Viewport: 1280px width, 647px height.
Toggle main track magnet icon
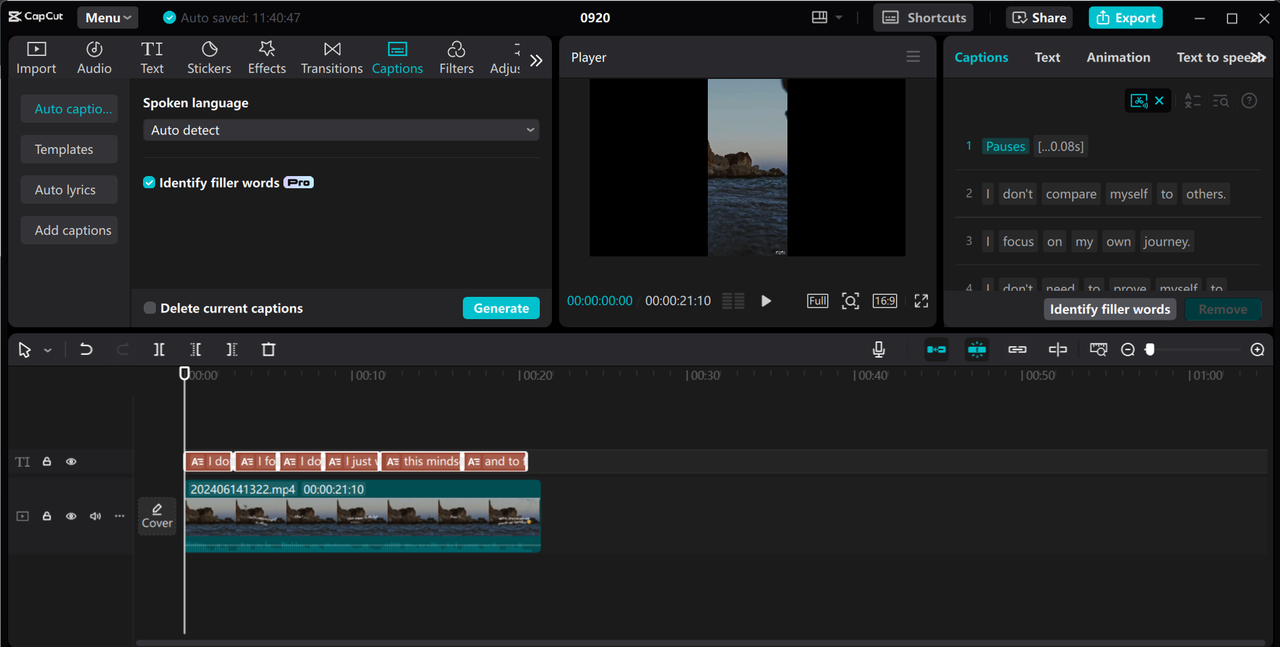point(936,349)
